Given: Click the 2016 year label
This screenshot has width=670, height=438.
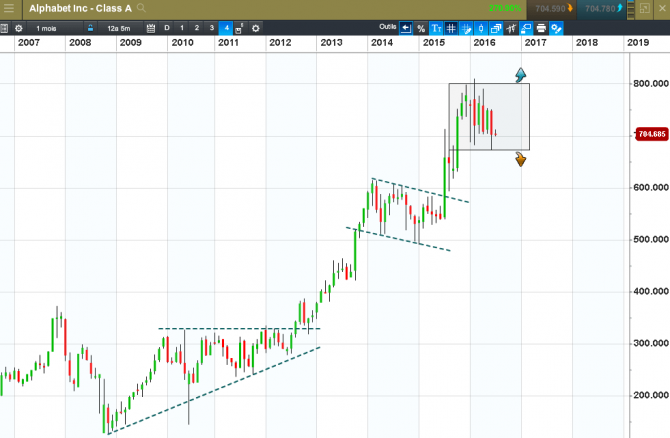Looking at the screenshot, I should click(x=484, y=43).
